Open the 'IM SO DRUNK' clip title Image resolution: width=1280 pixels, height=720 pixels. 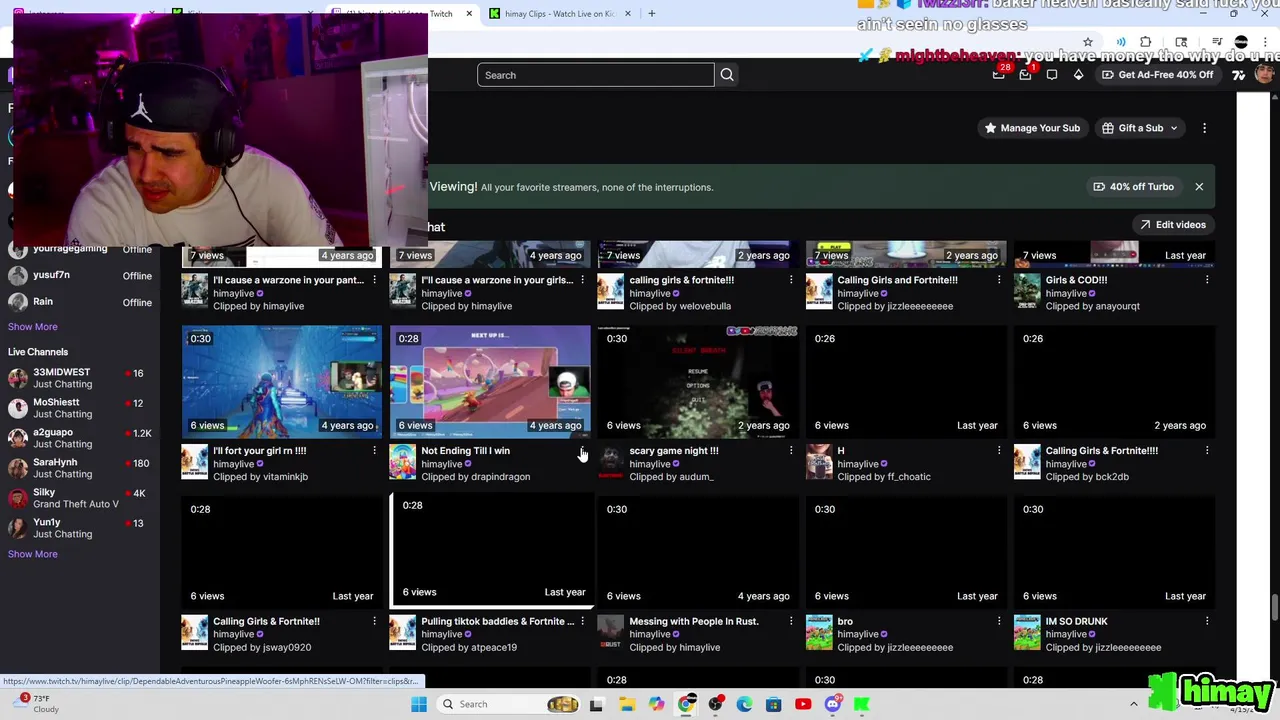[1076, 622]
